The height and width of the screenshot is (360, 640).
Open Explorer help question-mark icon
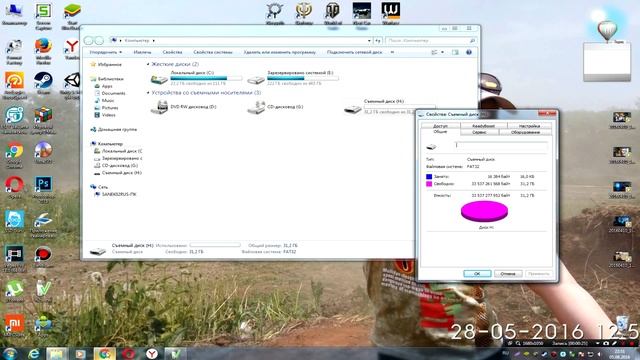(x=469, y=52)
